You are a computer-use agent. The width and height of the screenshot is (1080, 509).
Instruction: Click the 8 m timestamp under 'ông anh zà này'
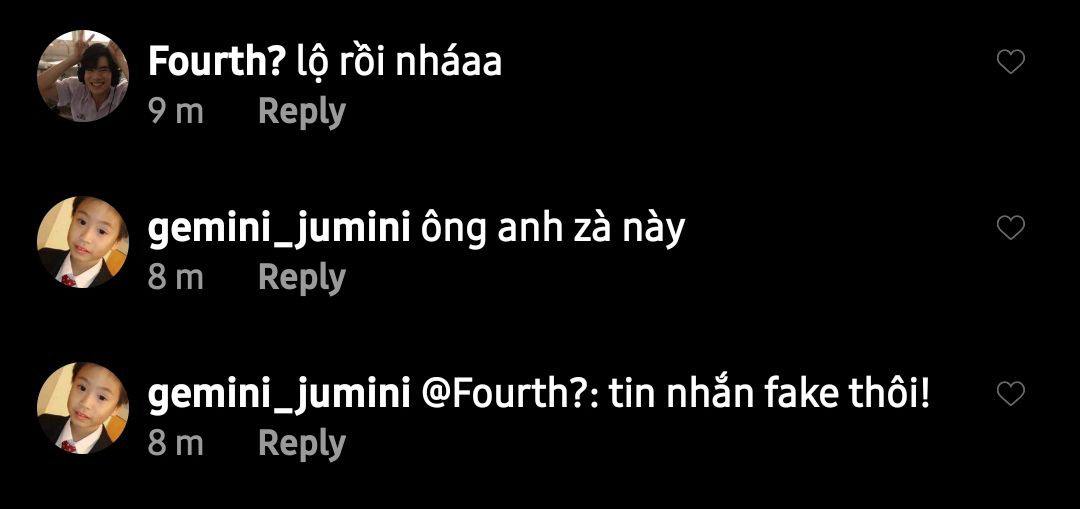[176, 278]
